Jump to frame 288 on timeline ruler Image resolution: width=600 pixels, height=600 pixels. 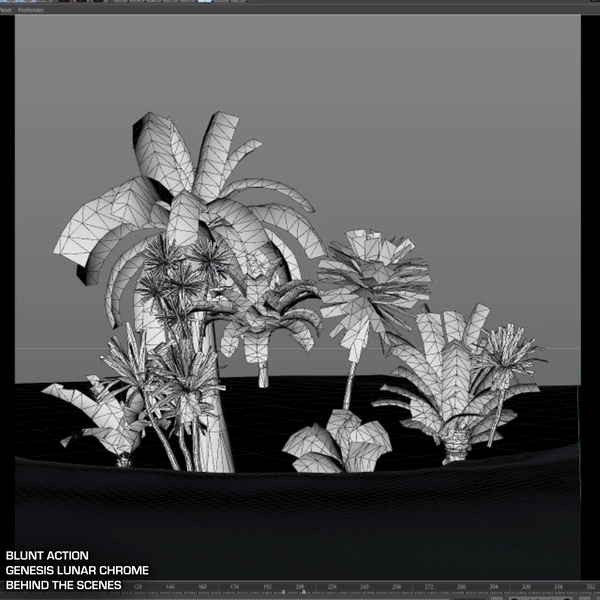point(461,586)
